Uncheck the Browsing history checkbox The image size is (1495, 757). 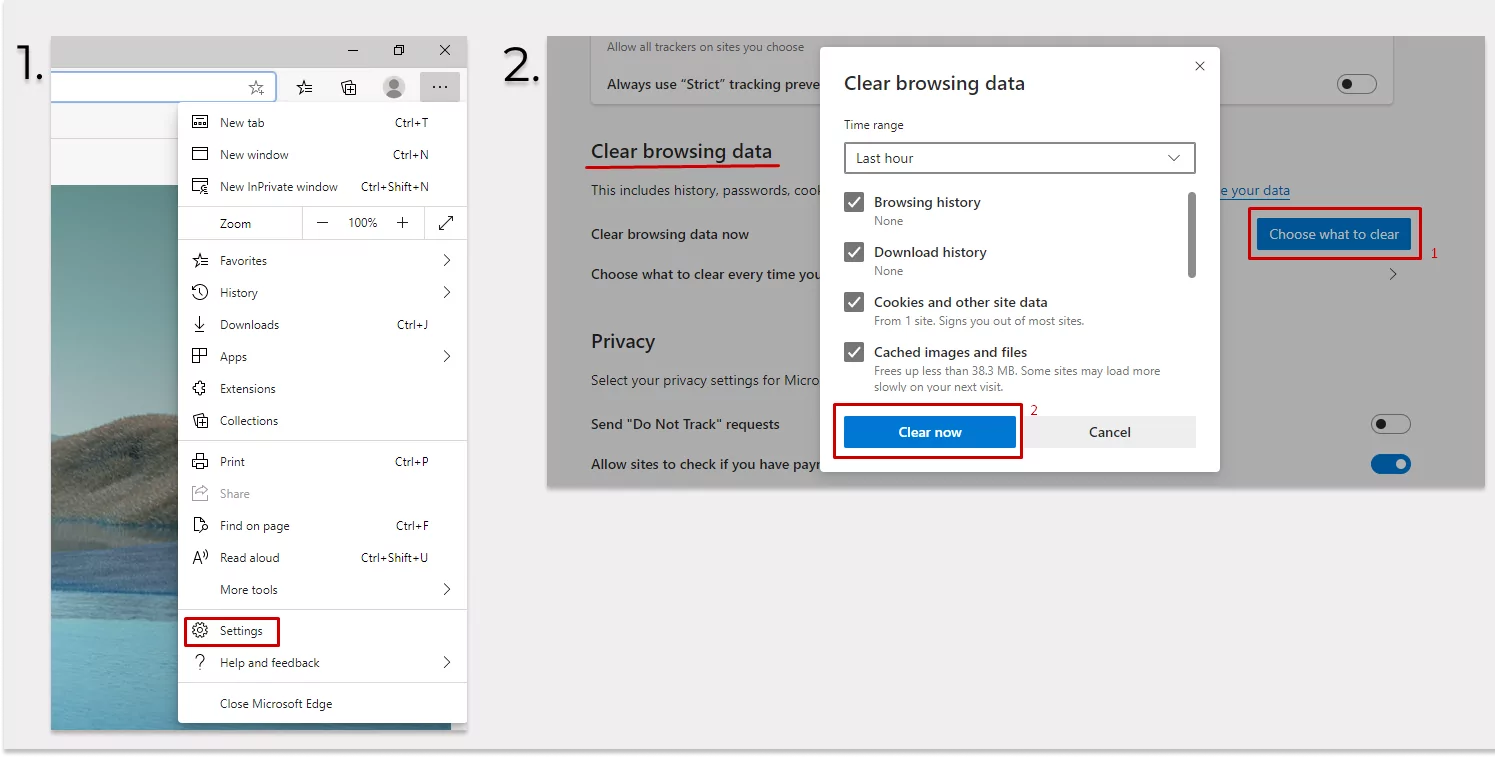point(854,202)
